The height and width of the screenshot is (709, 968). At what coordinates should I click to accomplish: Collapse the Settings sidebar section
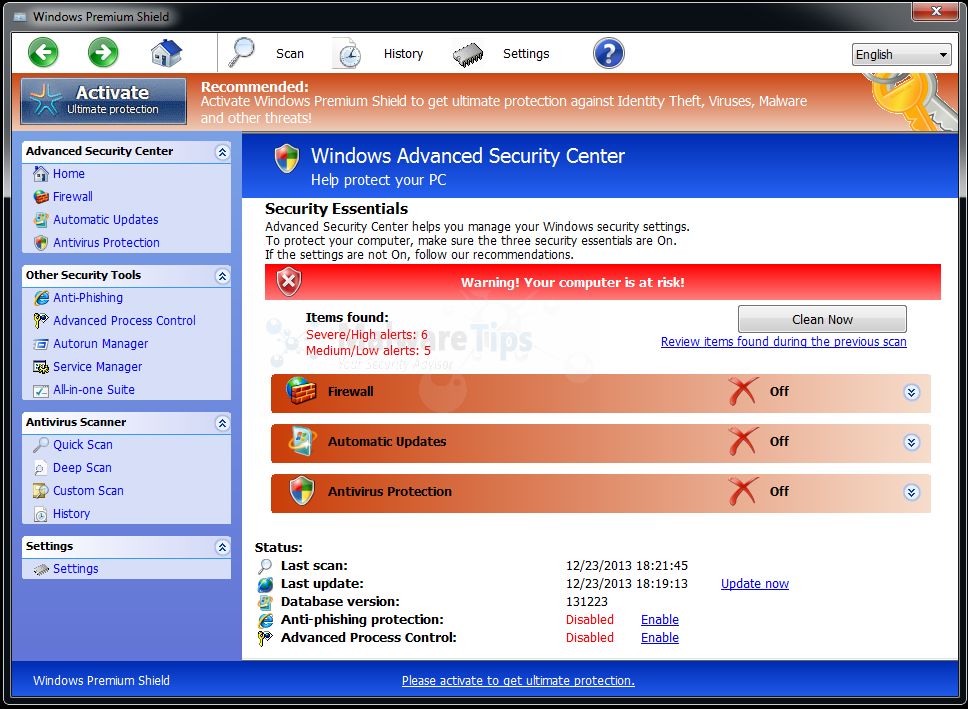pos(222,547)
